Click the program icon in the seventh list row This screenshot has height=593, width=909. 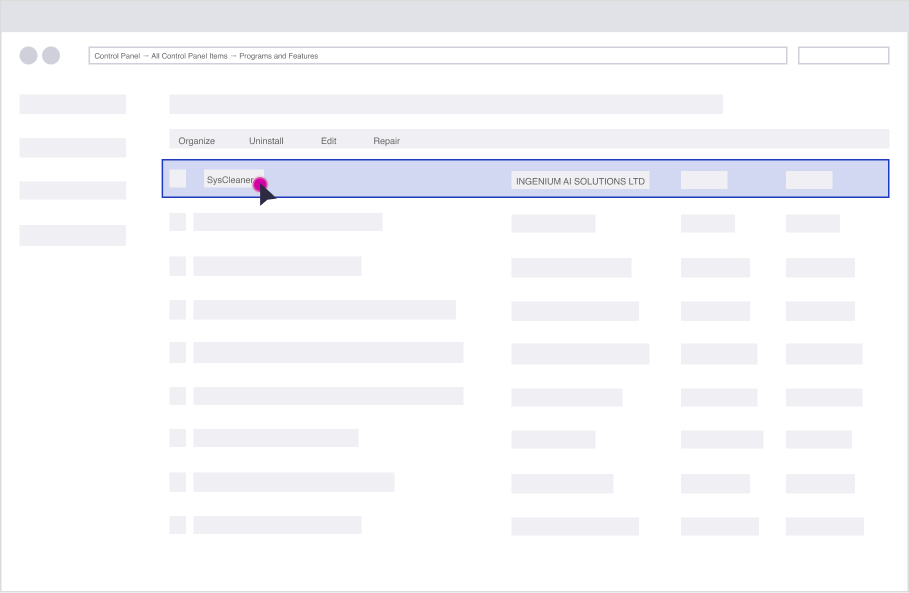click(177, 438)
